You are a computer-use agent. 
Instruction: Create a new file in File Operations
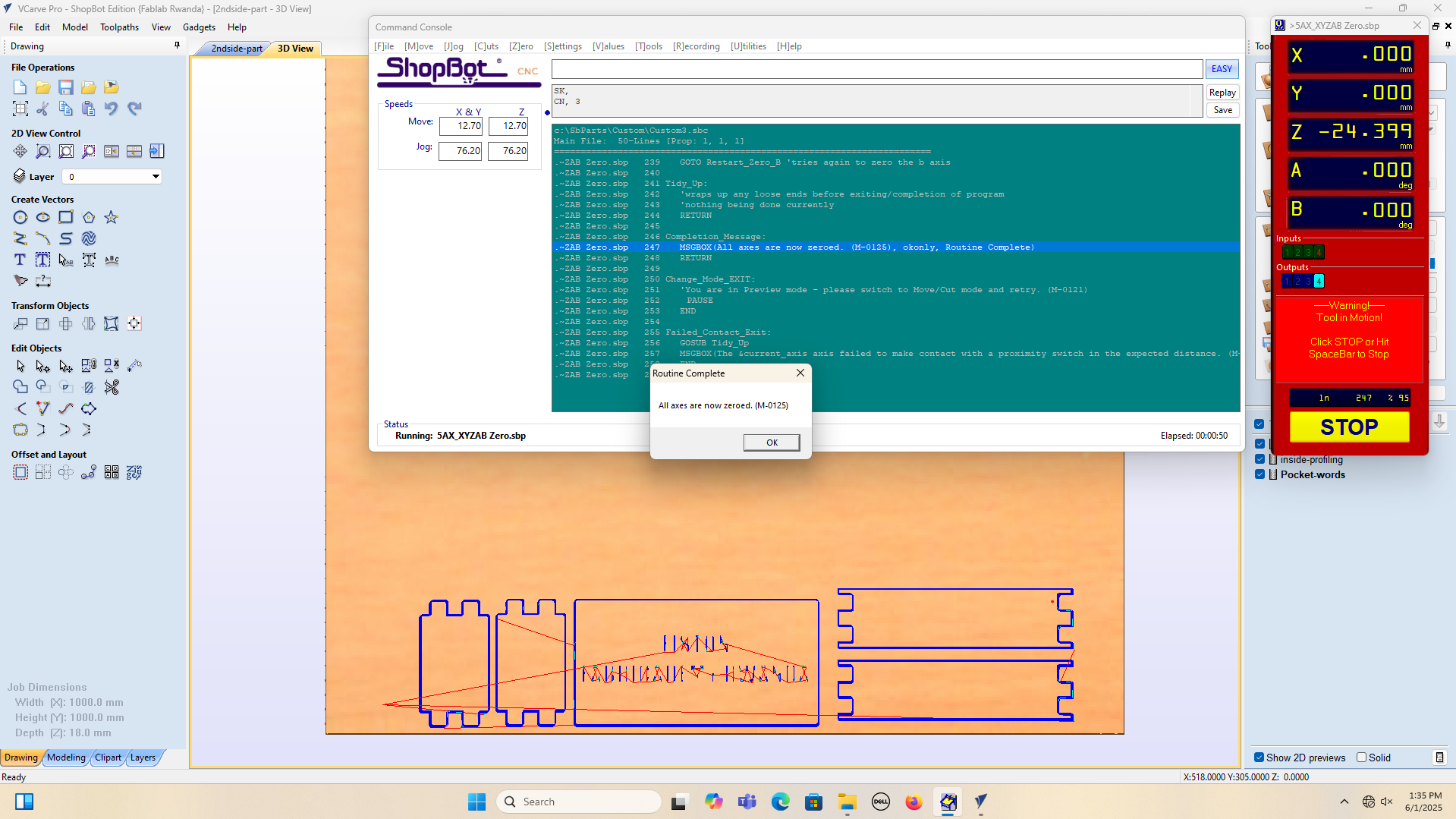tap(20, 87)
